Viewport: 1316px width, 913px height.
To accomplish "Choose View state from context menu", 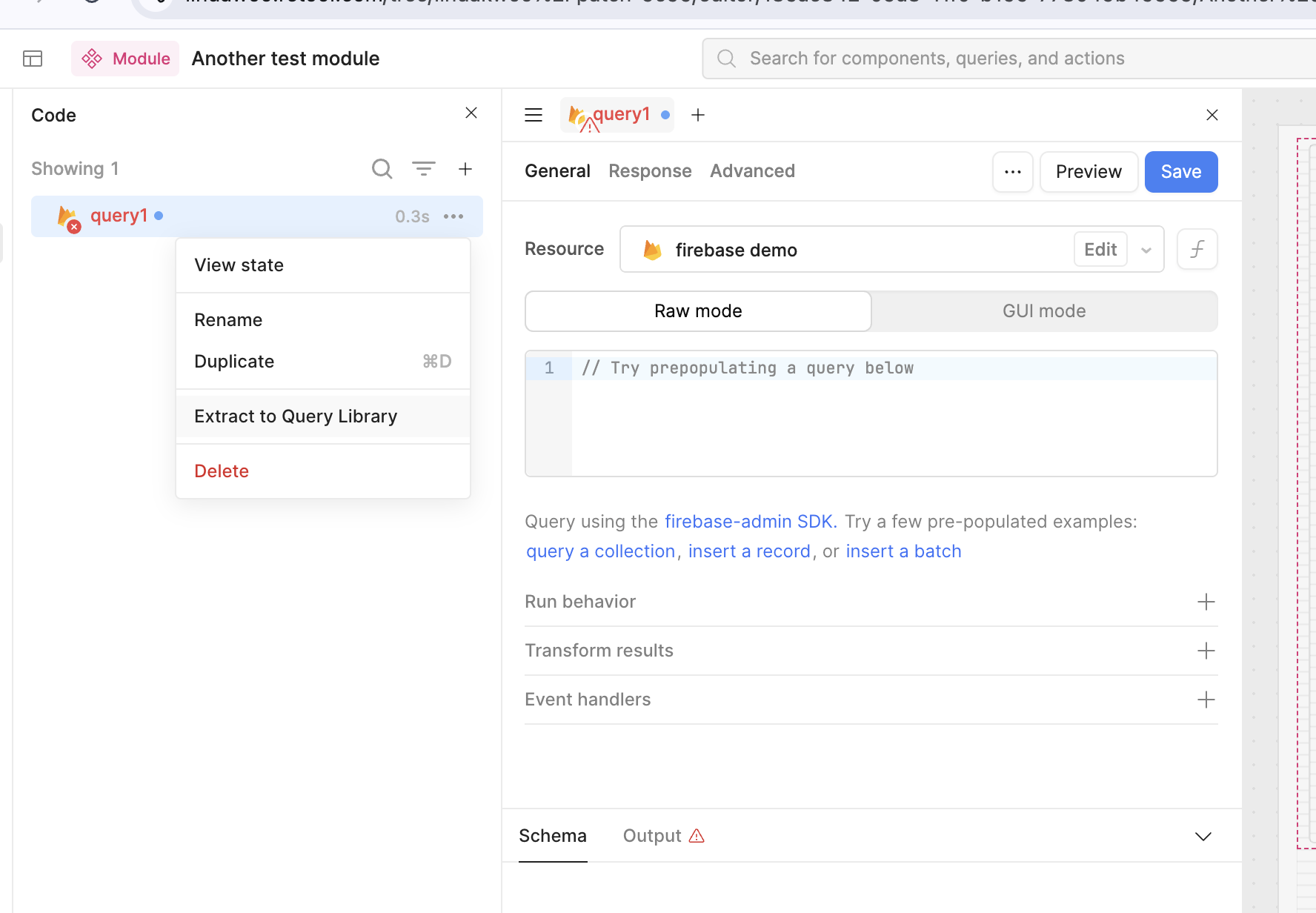I will [x=323, y=265].
